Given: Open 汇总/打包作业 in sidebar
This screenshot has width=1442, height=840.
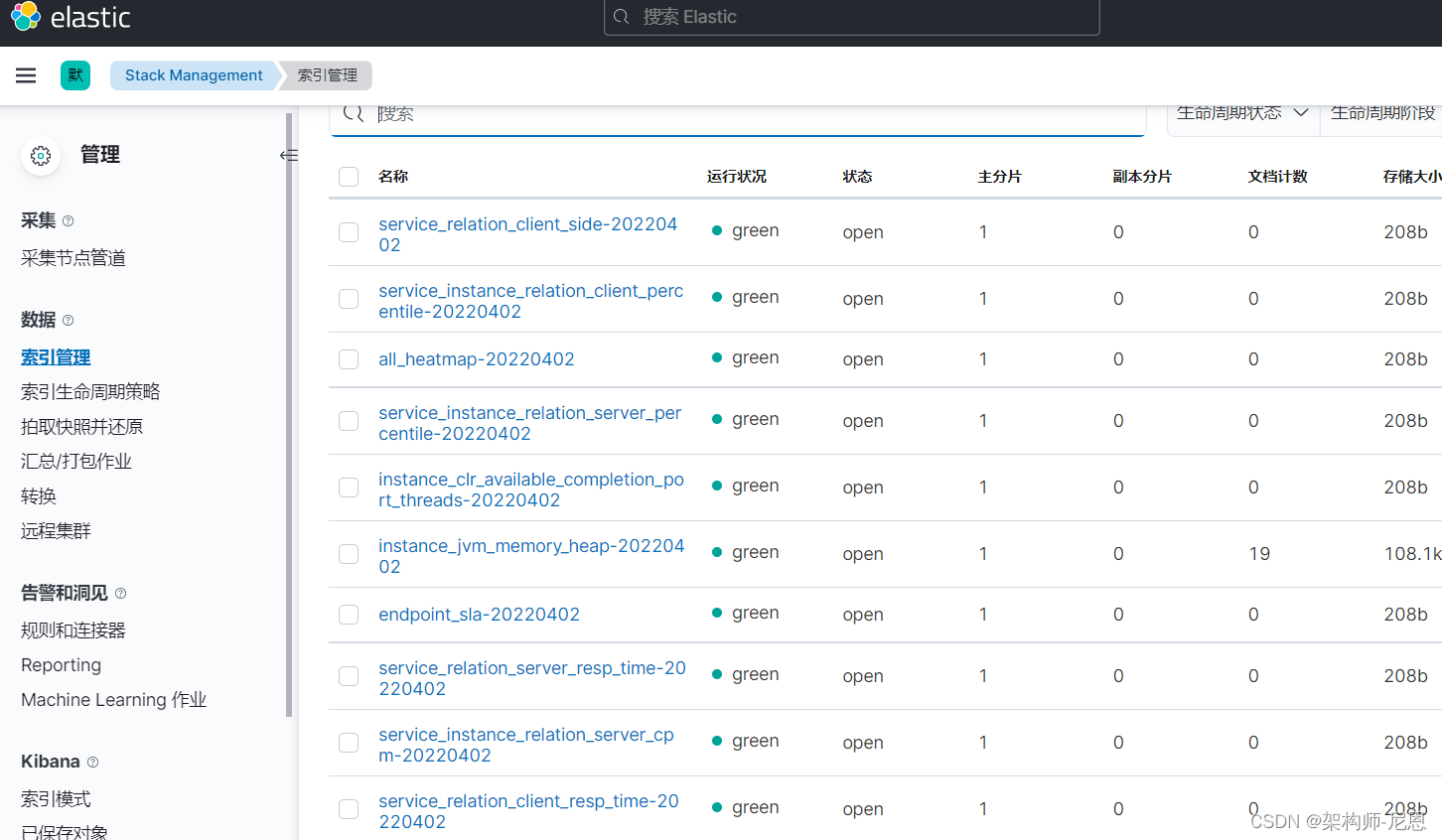Looking at the screenshot, I should (x=76, y=462).
